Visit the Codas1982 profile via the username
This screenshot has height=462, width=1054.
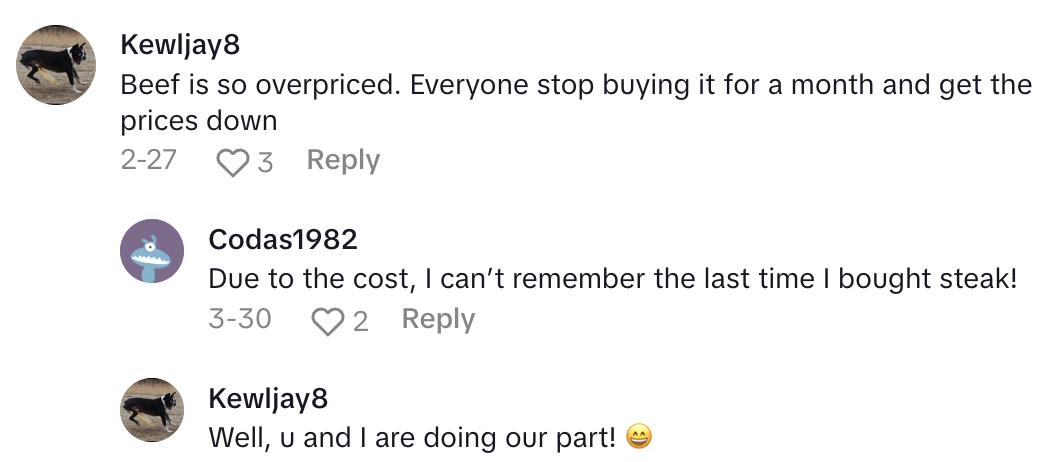pos(283,240)
